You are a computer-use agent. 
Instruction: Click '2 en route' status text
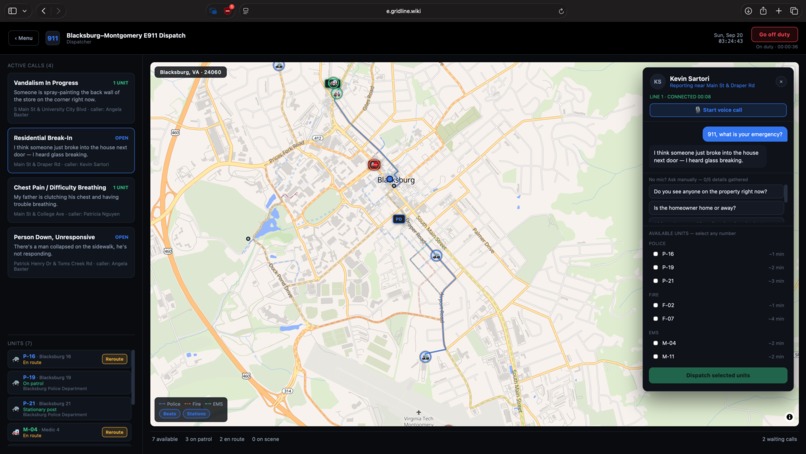coord(232,439)
